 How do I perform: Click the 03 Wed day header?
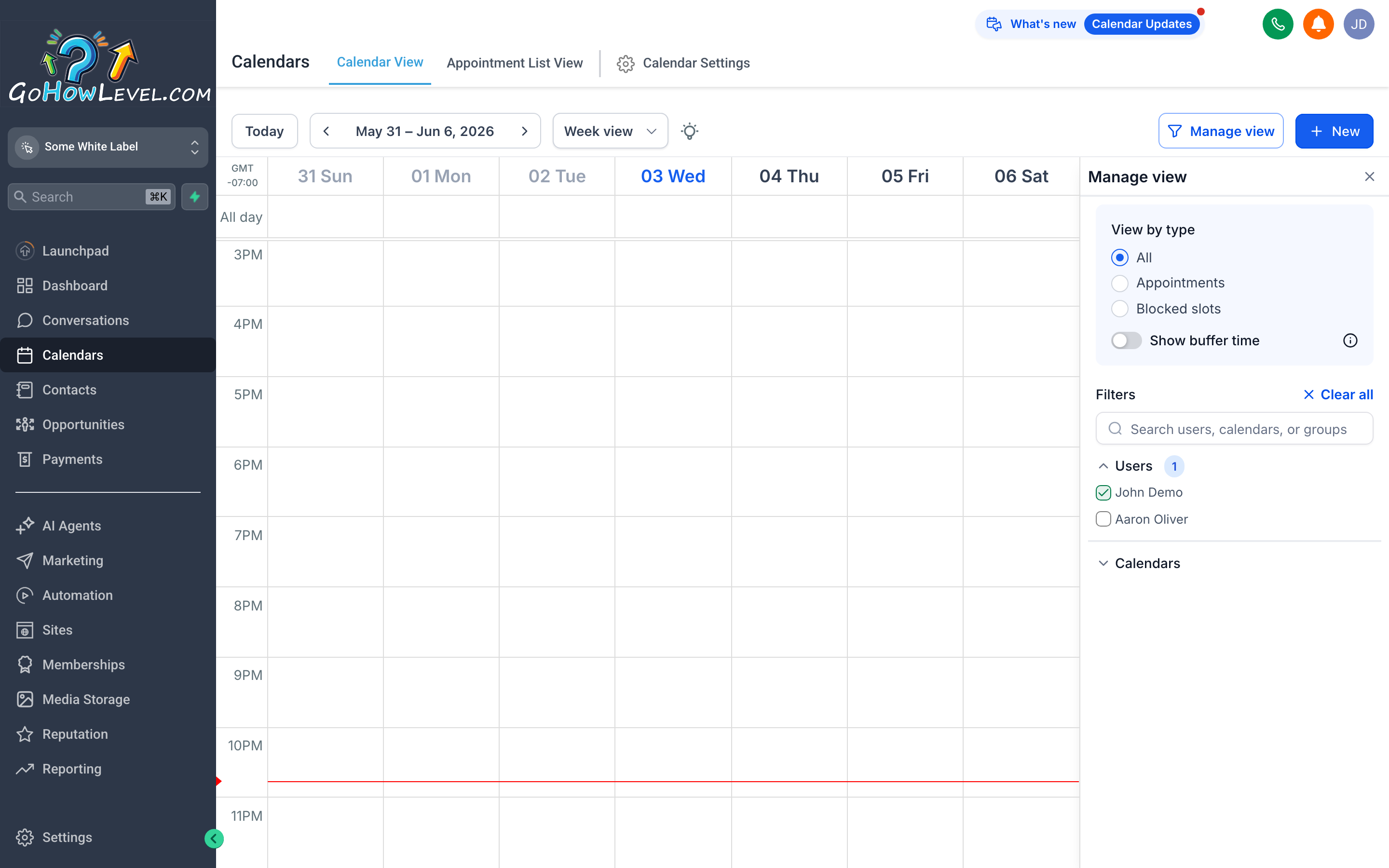pos(673,176)
